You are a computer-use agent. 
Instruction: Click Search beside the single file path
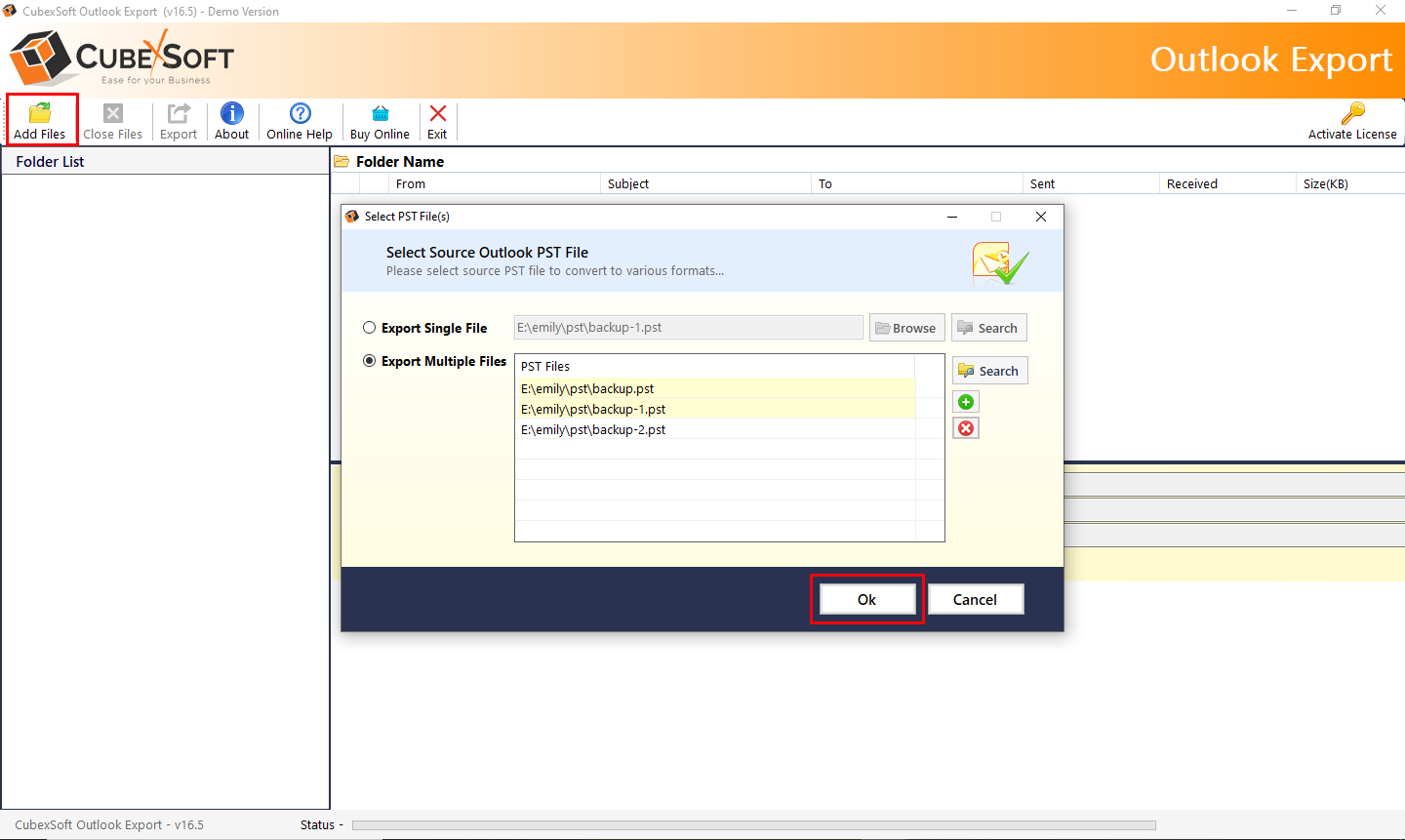989,328
